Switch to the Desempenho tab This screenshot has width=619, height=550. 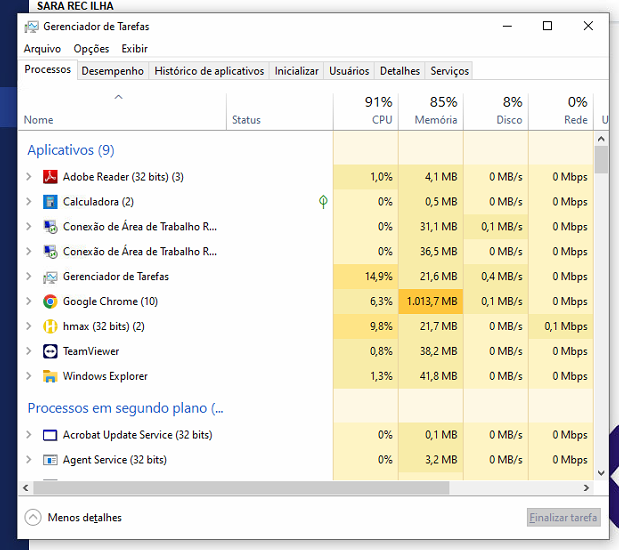coord(113,71)
